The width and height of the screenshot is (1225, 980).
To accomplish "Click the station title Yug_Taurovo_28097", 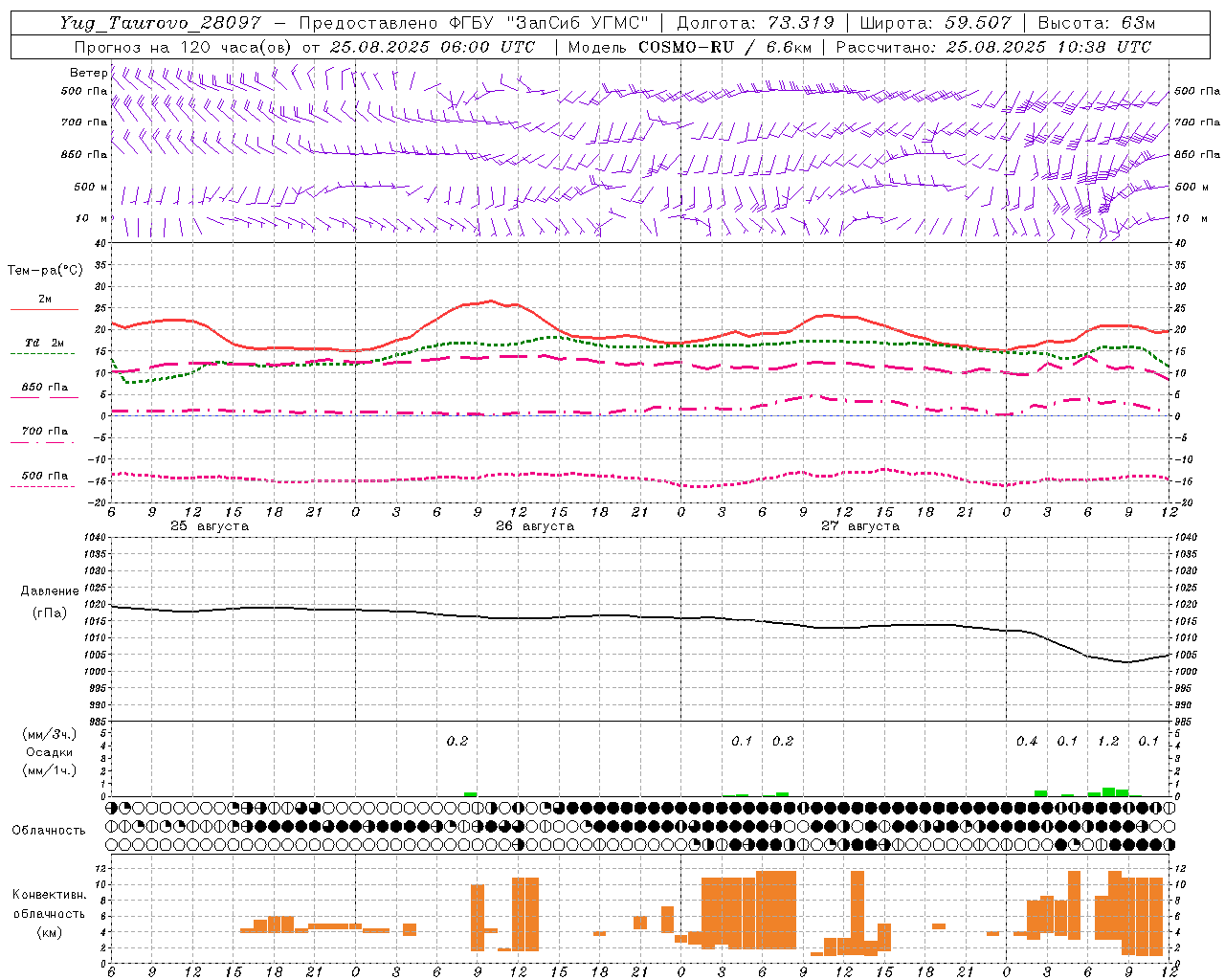I will [161, 23].
